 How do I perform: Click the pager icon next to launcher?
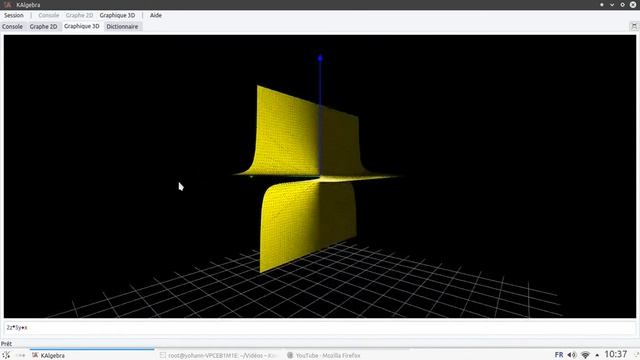point(20,355)
